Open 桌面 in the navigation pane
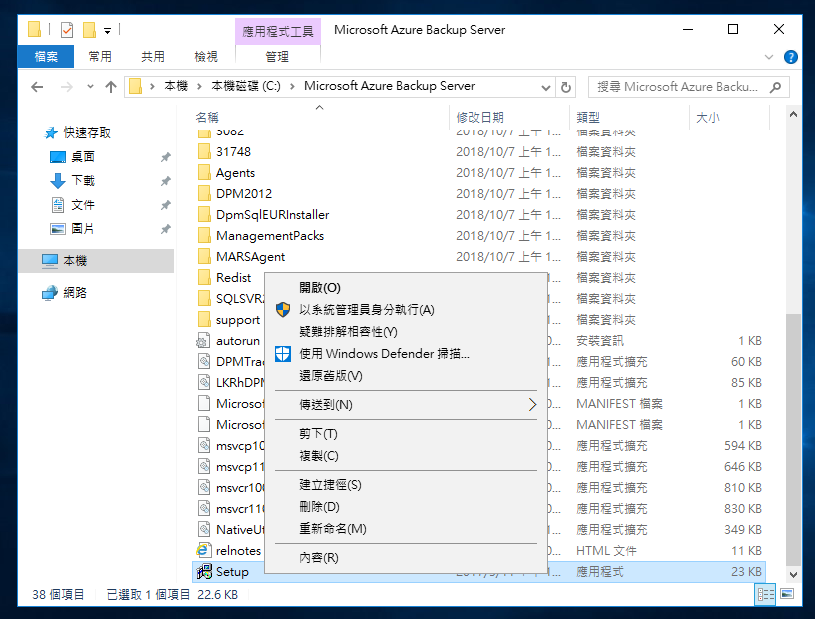815x619 pixels. click(x=83, y=156)
